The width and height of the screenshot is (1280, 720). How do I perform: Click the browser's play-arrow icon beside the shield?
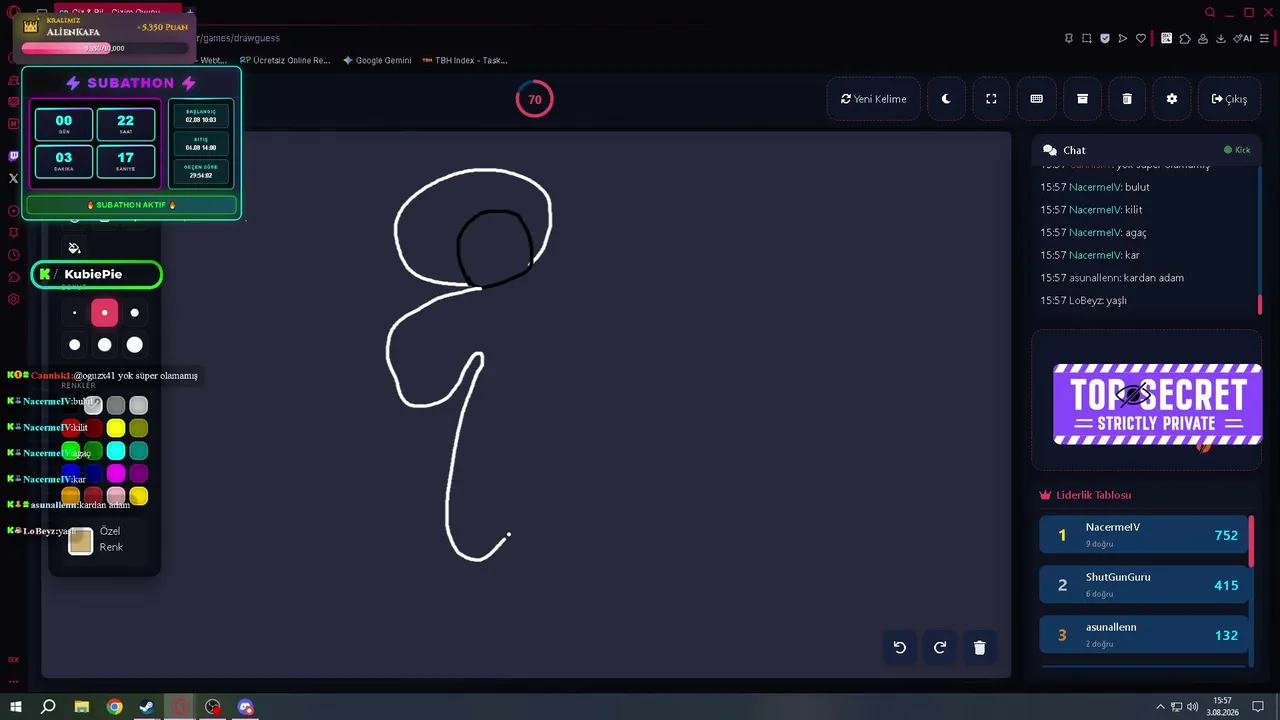(1123, 38)
